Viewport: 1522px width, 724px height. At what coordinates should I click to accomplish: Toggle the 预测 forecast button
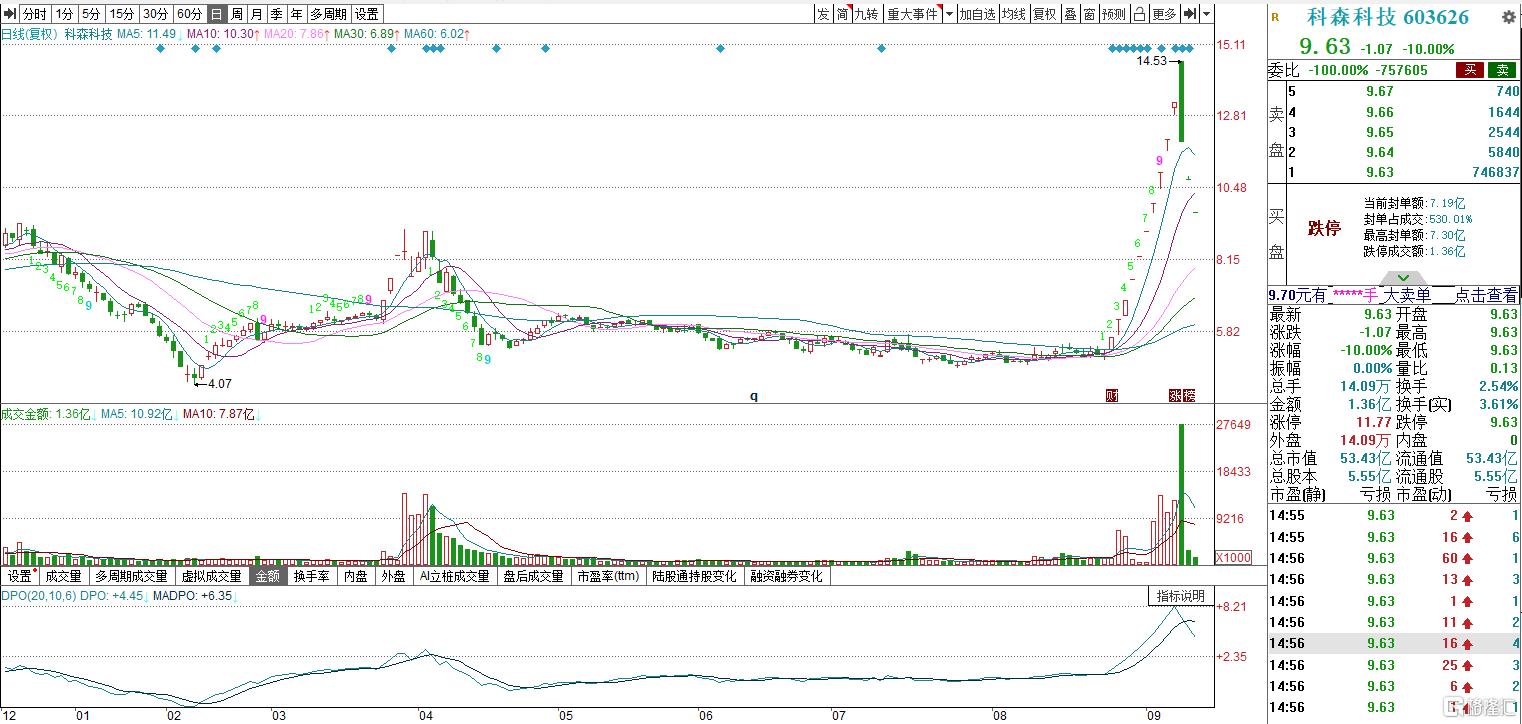pos(1114,14)
